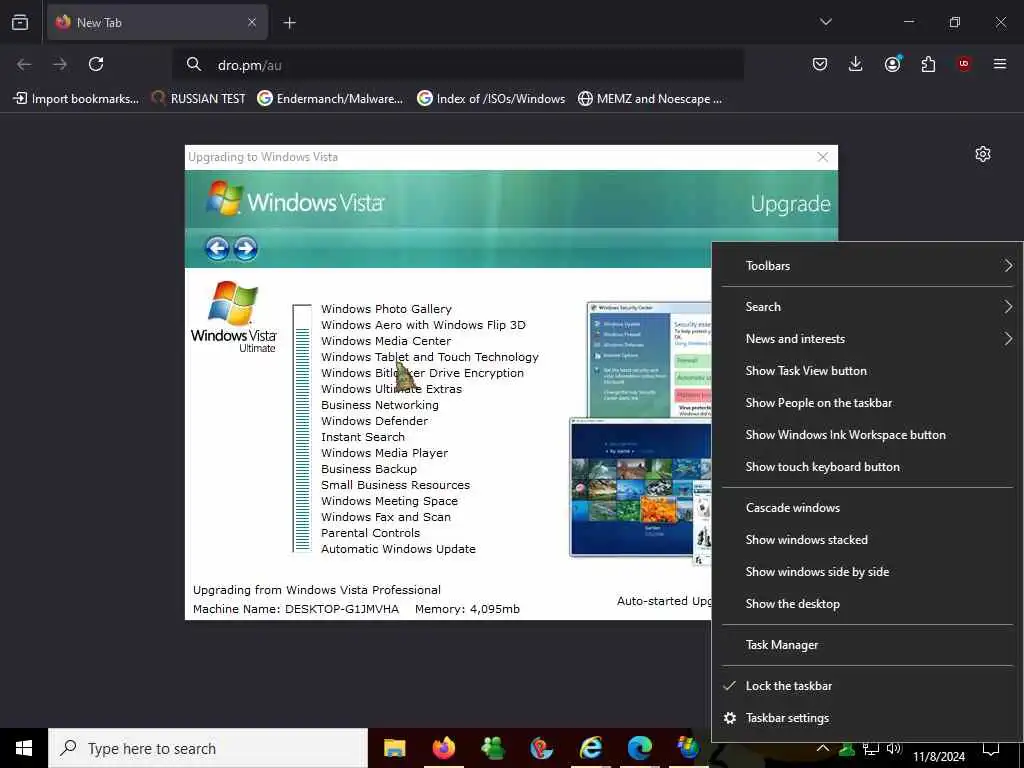1024x768 pixels.
Task: Uncheck Lock the taskbar
Action: (x=867, y=686)
